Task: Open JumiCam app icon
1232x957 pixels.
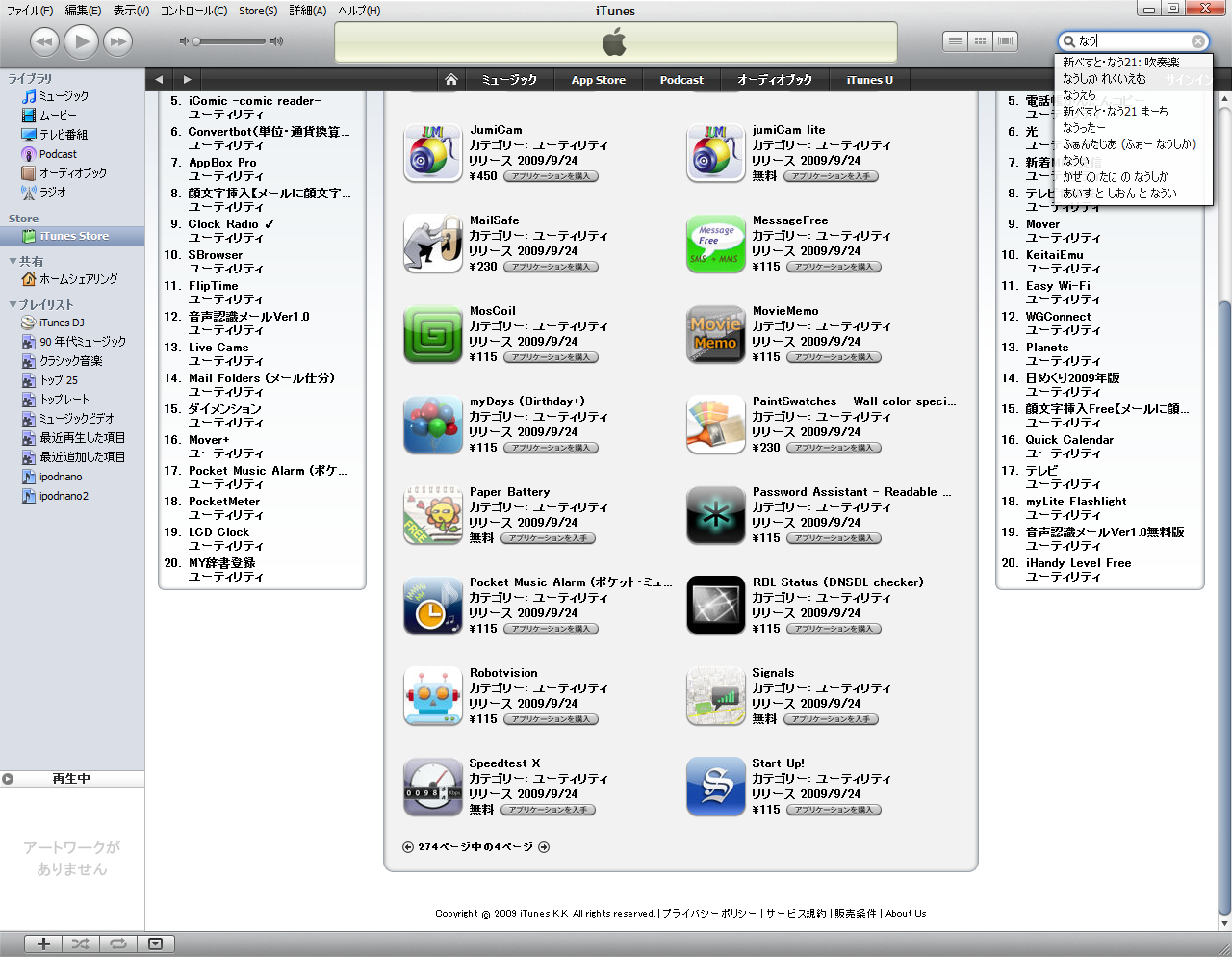Action: [x=432, y=153]
